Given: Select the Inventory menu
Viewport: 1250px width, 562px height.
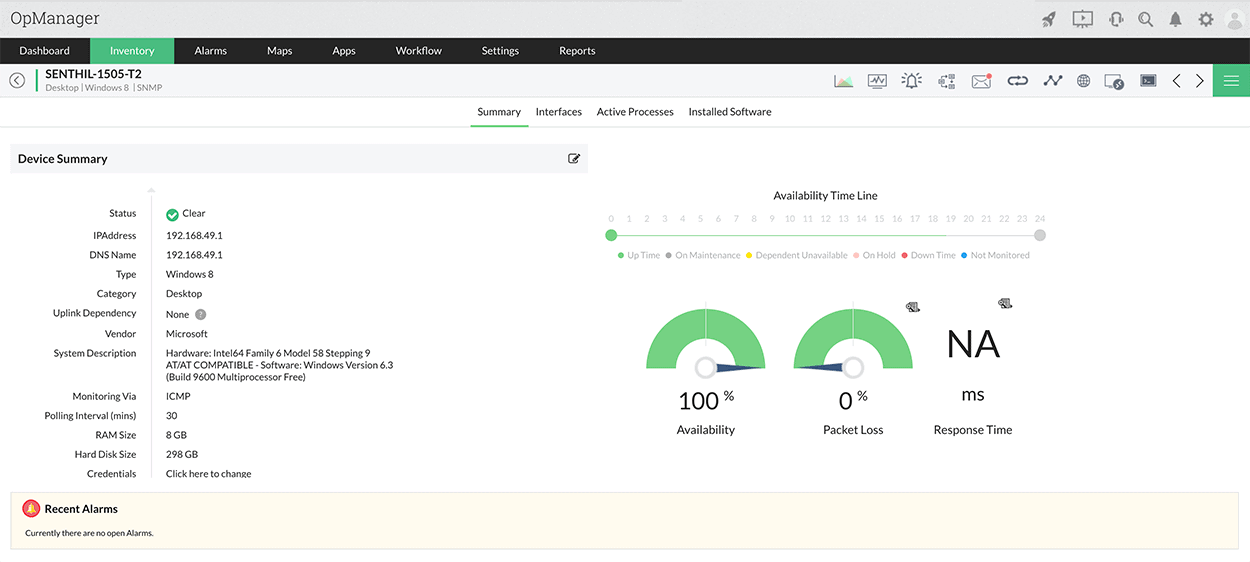Looking at the screenshot, I should pos(132,51).
